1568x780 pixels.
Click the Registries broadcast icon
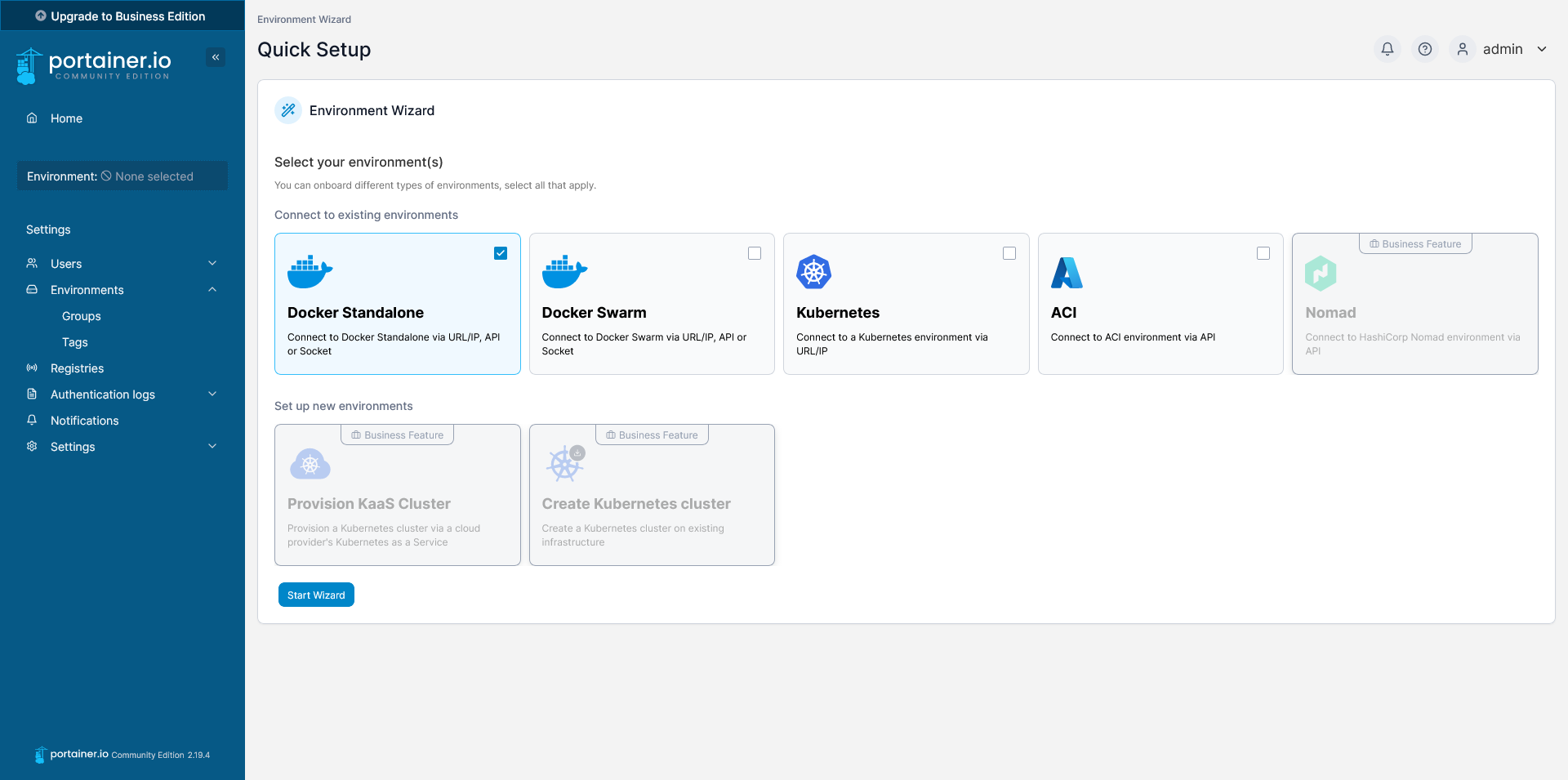pyautogui.click(x=32, y=368)
